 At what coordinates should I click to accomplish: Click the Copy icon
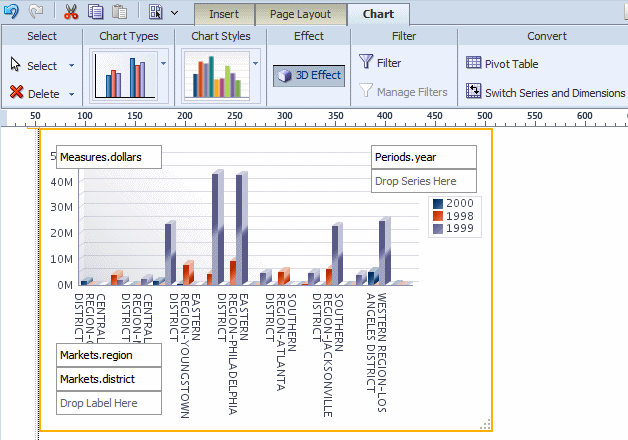tap(95, 12)
